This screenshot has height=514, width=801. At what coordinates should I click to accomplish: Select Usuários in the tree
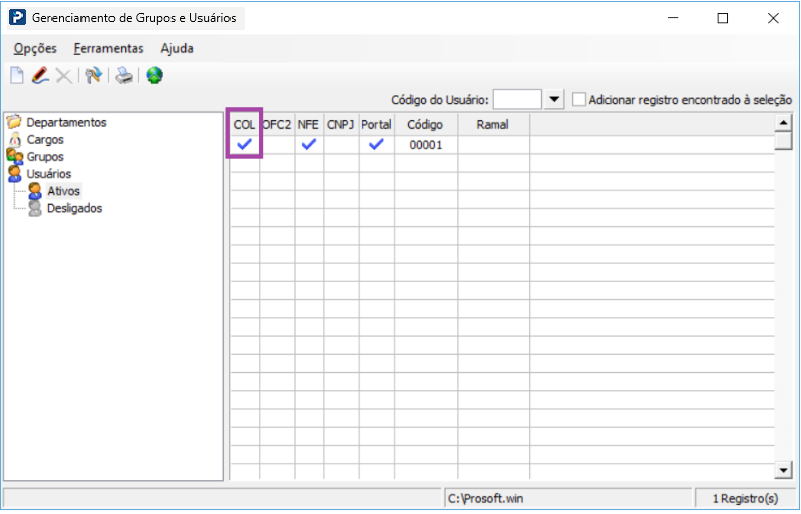[49, 174]
